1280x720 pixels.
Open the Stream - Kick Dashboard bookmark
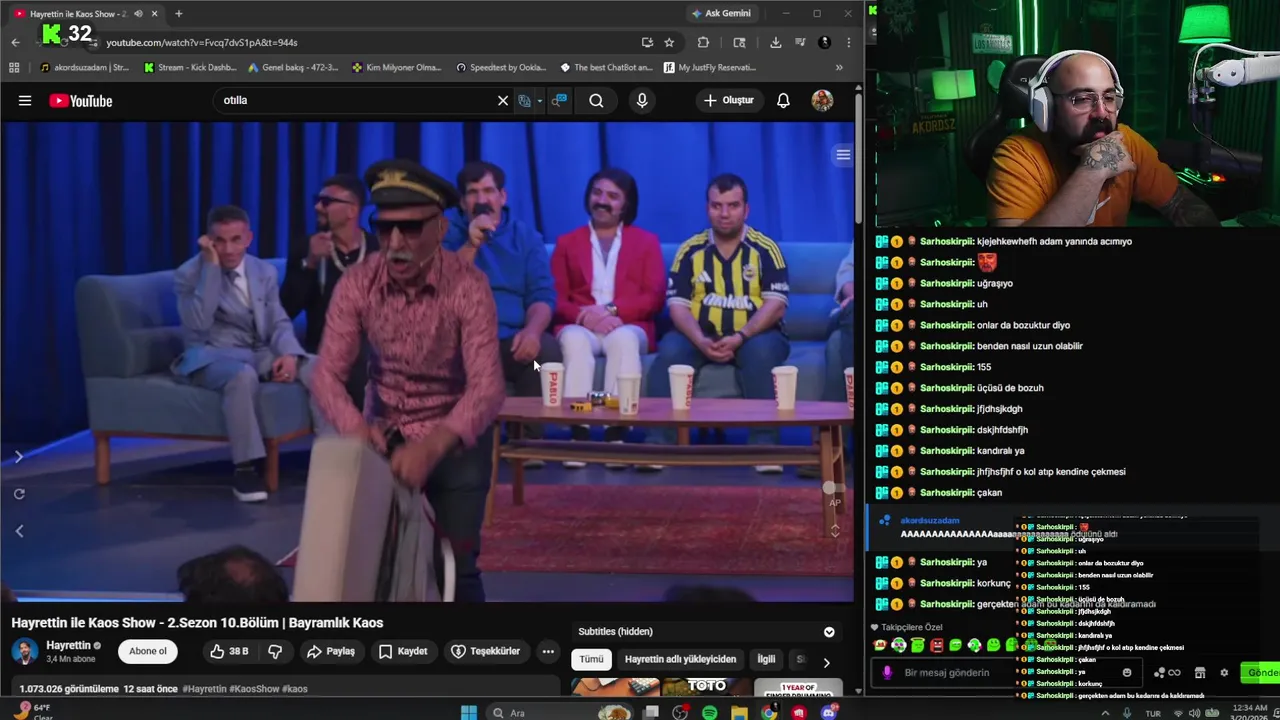point(190,67)
